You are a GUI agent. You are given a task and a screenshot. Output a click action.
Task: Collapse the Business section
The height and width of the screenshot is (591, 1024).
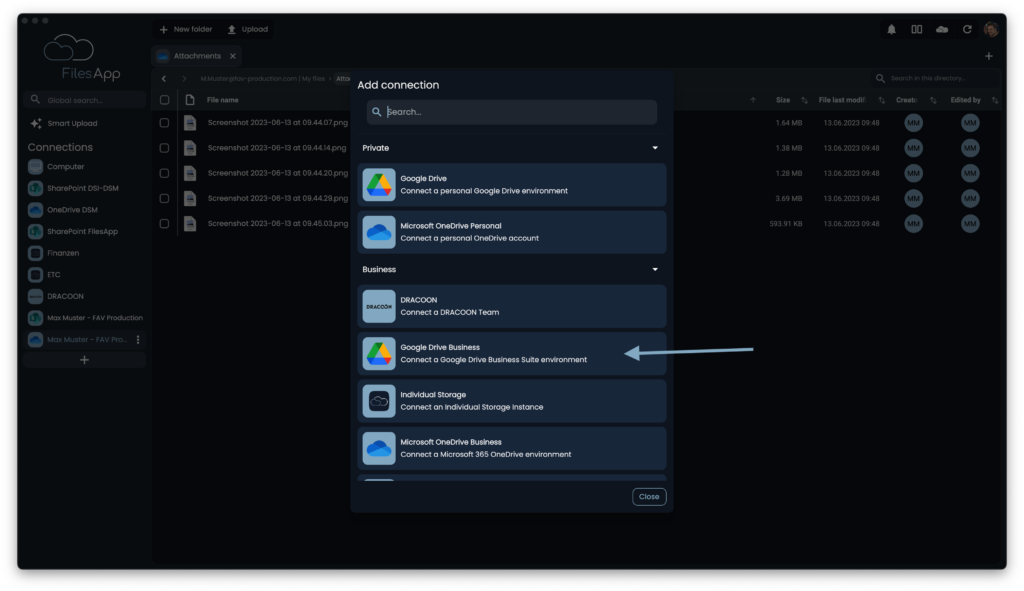655,270
